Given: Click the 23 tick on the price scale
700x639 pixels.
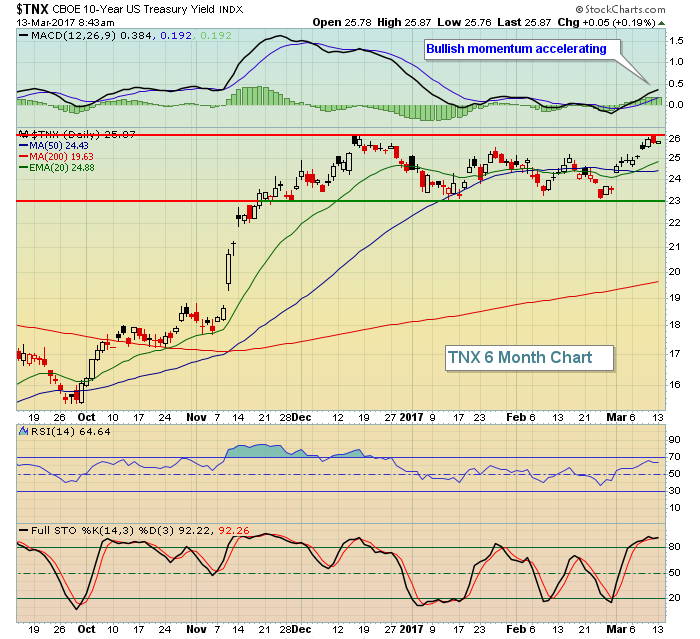Looking at the screenshot, I should point(675,200).
